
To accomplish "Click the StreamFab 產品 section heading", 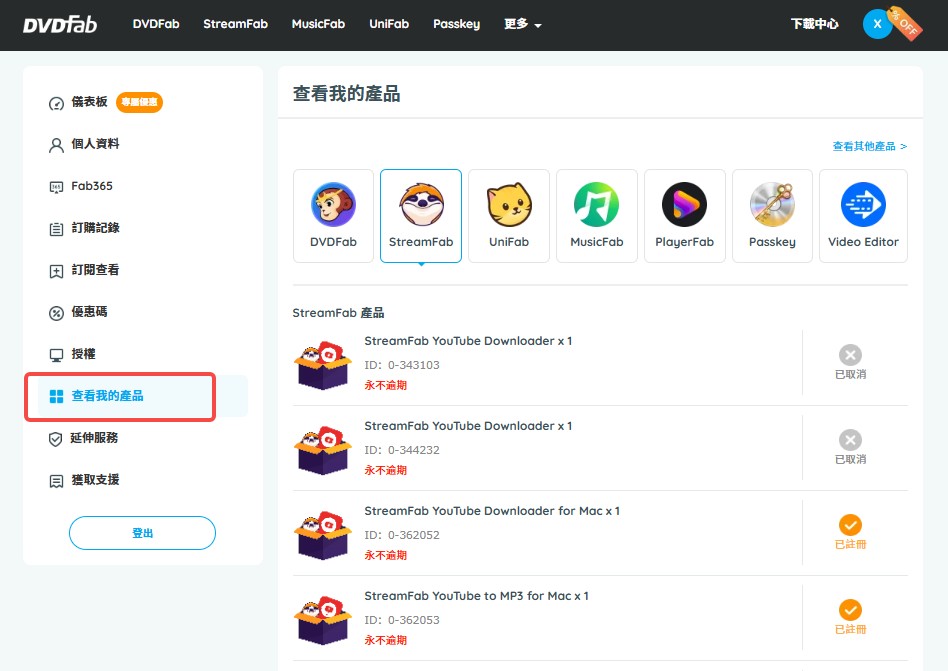I will point(339,313).
